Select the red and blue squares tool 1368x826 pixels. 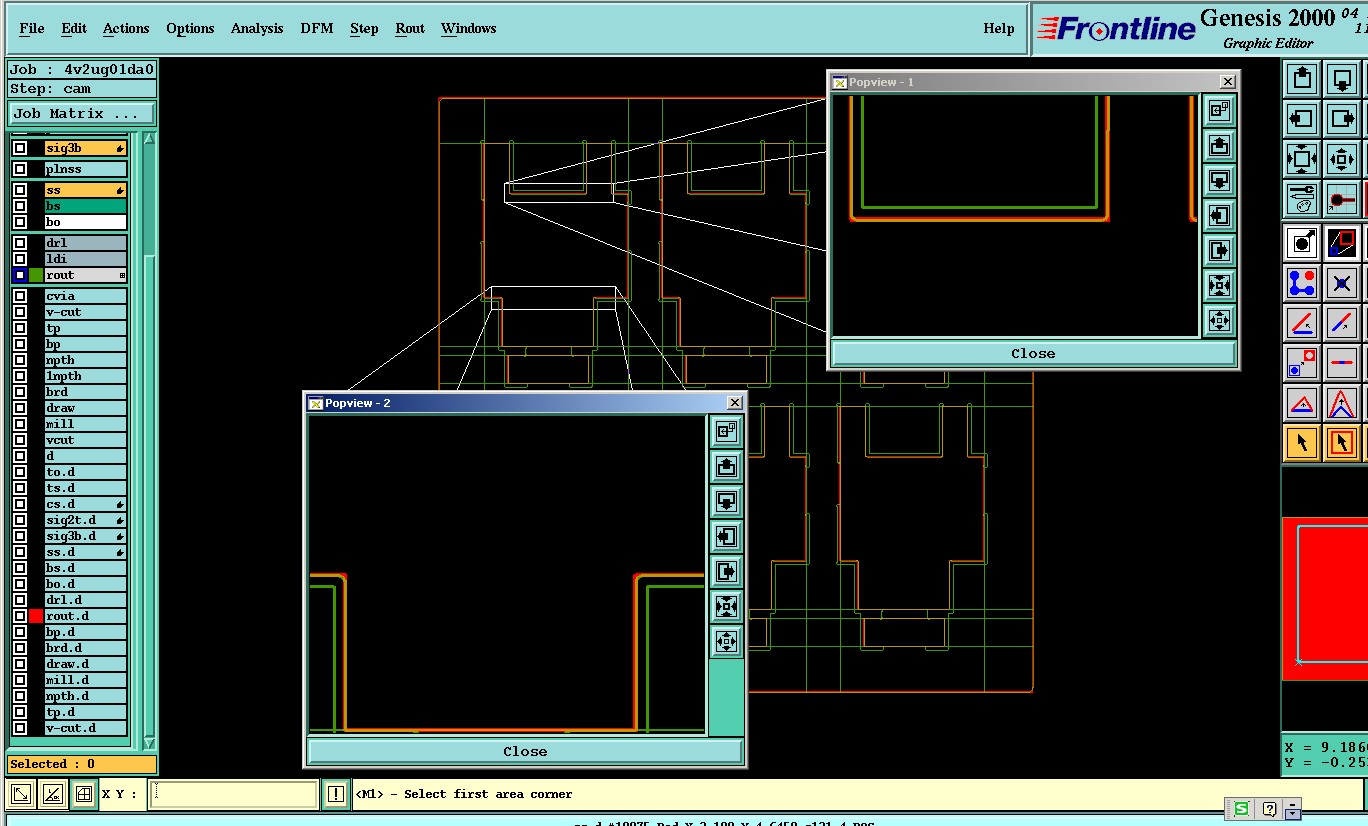pyautogui.click(x=1341, y=242)
